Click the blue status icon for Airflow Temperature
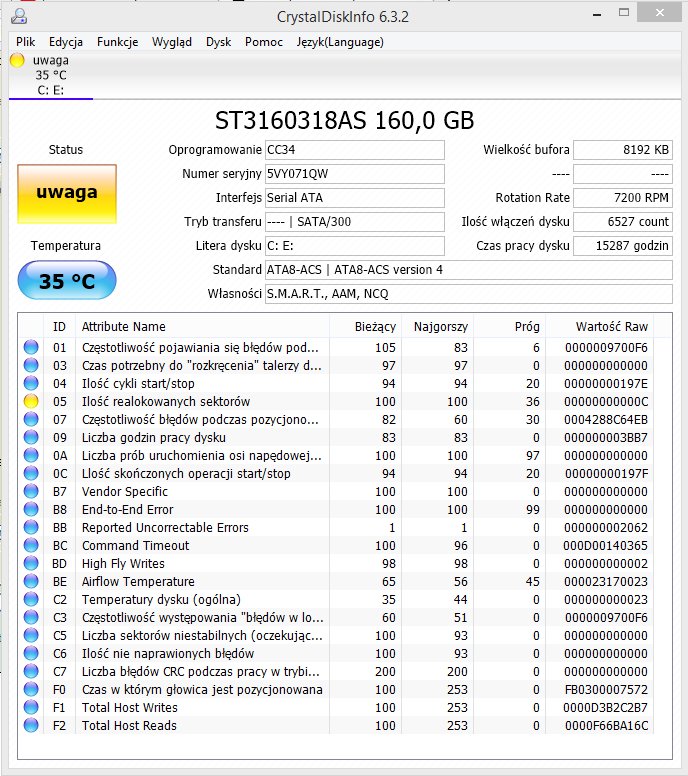 point(31,582)
